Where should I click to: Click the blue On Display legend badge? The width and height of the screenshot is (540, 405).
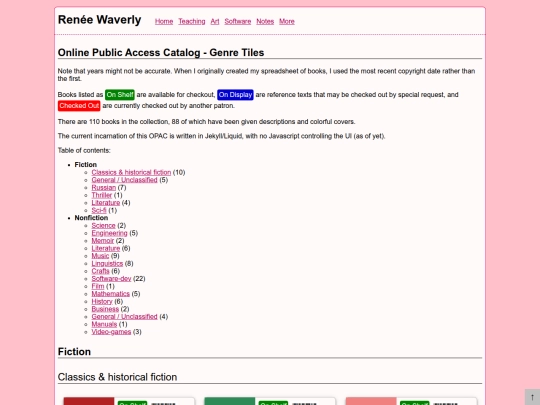[x=236, y=95]
